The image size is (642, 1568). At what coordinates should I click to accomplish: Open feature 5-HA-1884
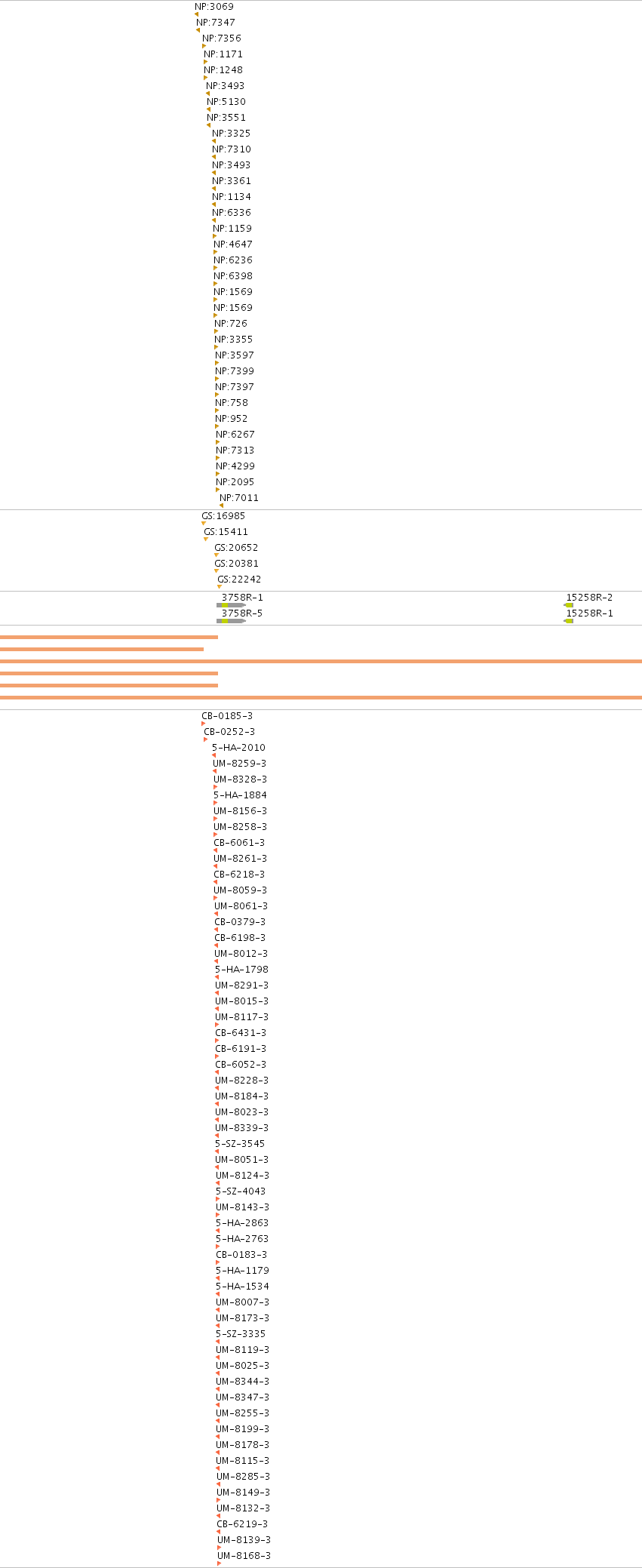pos(240,795)
